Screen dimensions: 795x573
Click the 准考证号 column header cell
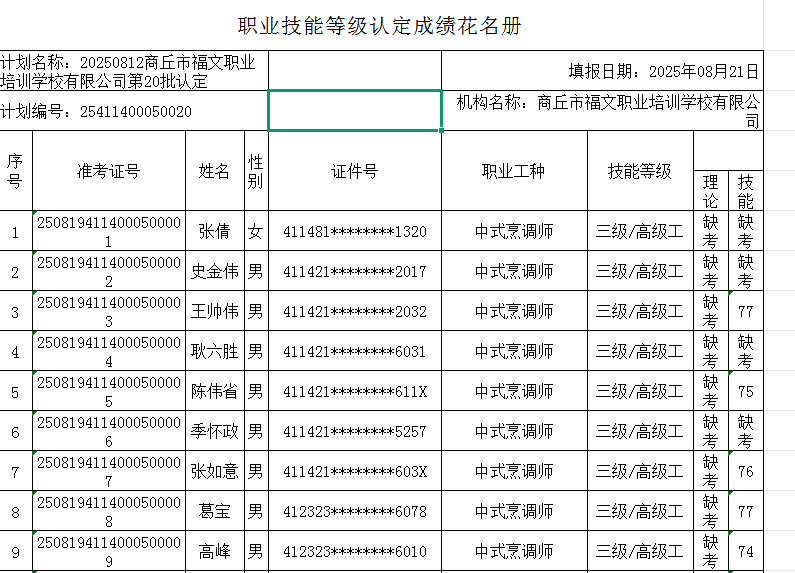(x=108, y=171)
